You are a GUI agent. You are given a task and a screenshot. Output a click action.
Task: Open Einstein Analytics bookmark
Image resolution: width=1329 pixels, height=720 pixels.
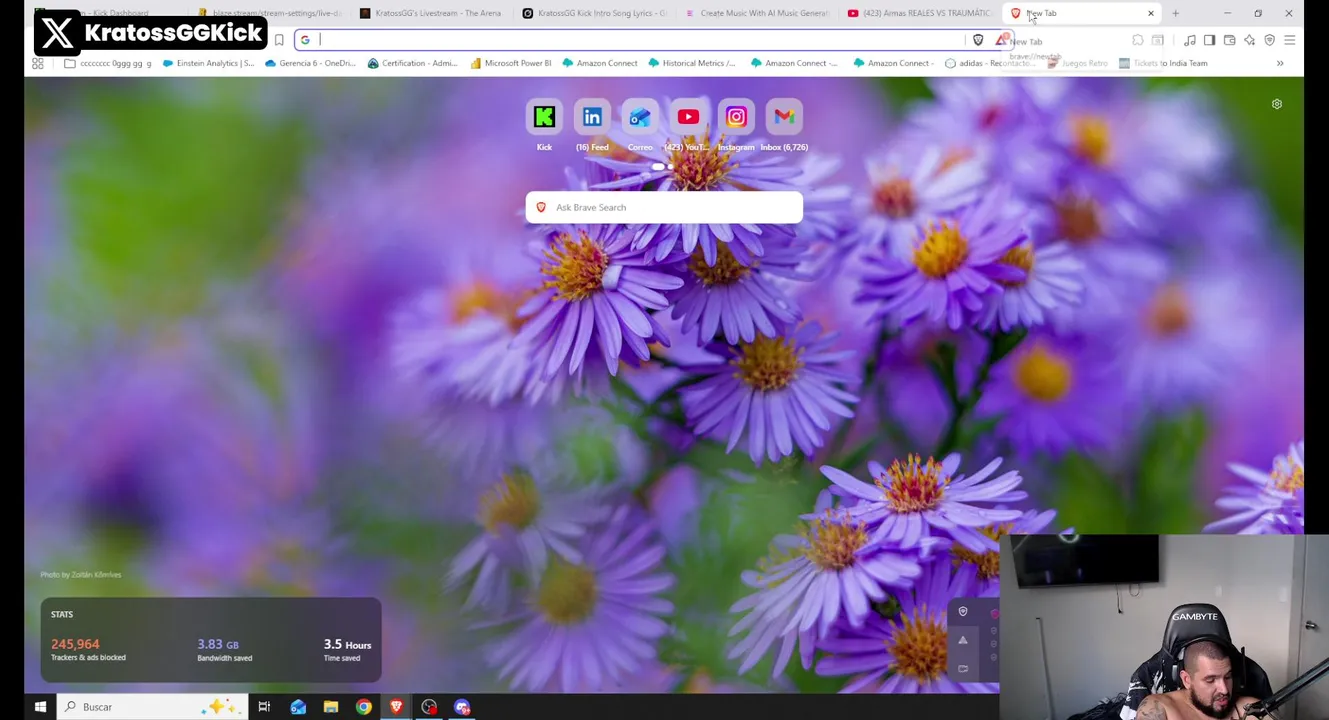pyautogui.click(x=208, y=63)
